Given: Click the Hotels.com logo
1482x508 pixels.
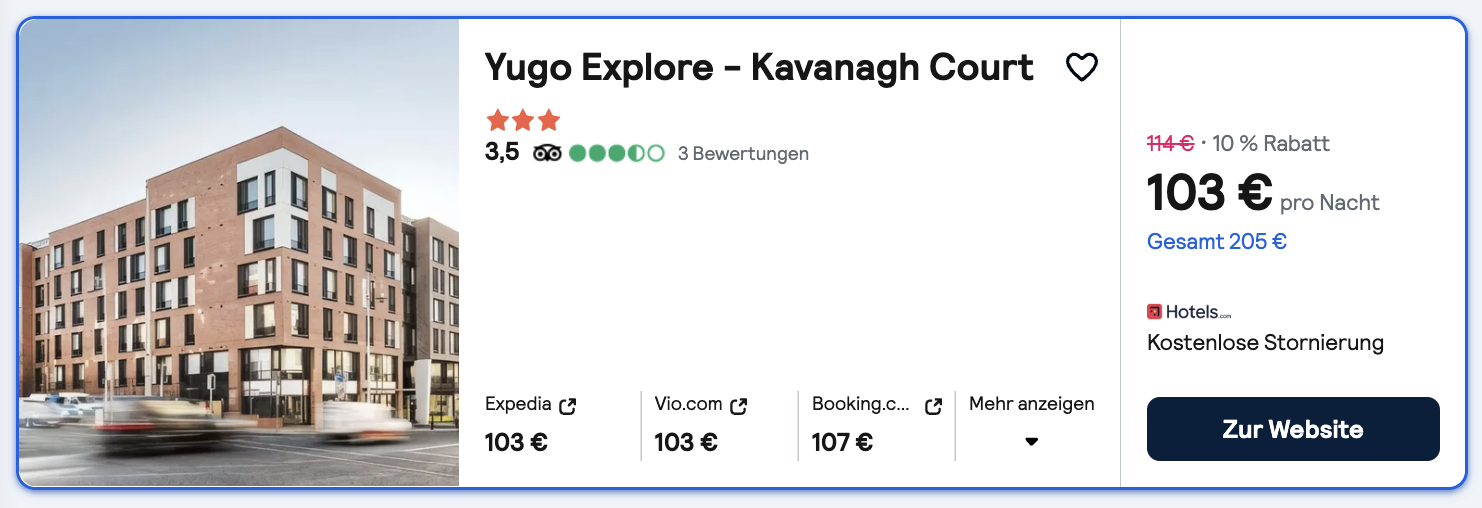Looking at the screenshot, I should [1189, 312].
